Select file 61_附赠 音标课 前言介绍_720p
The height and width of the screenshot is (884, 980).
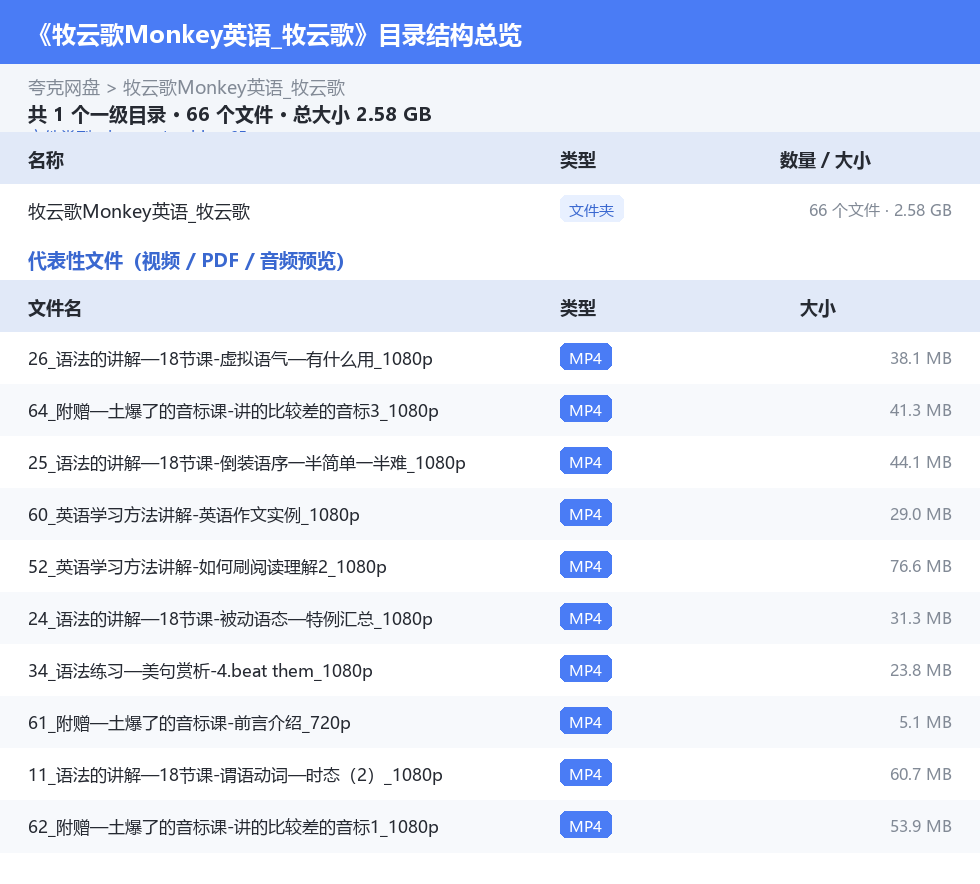click(189, 722)
